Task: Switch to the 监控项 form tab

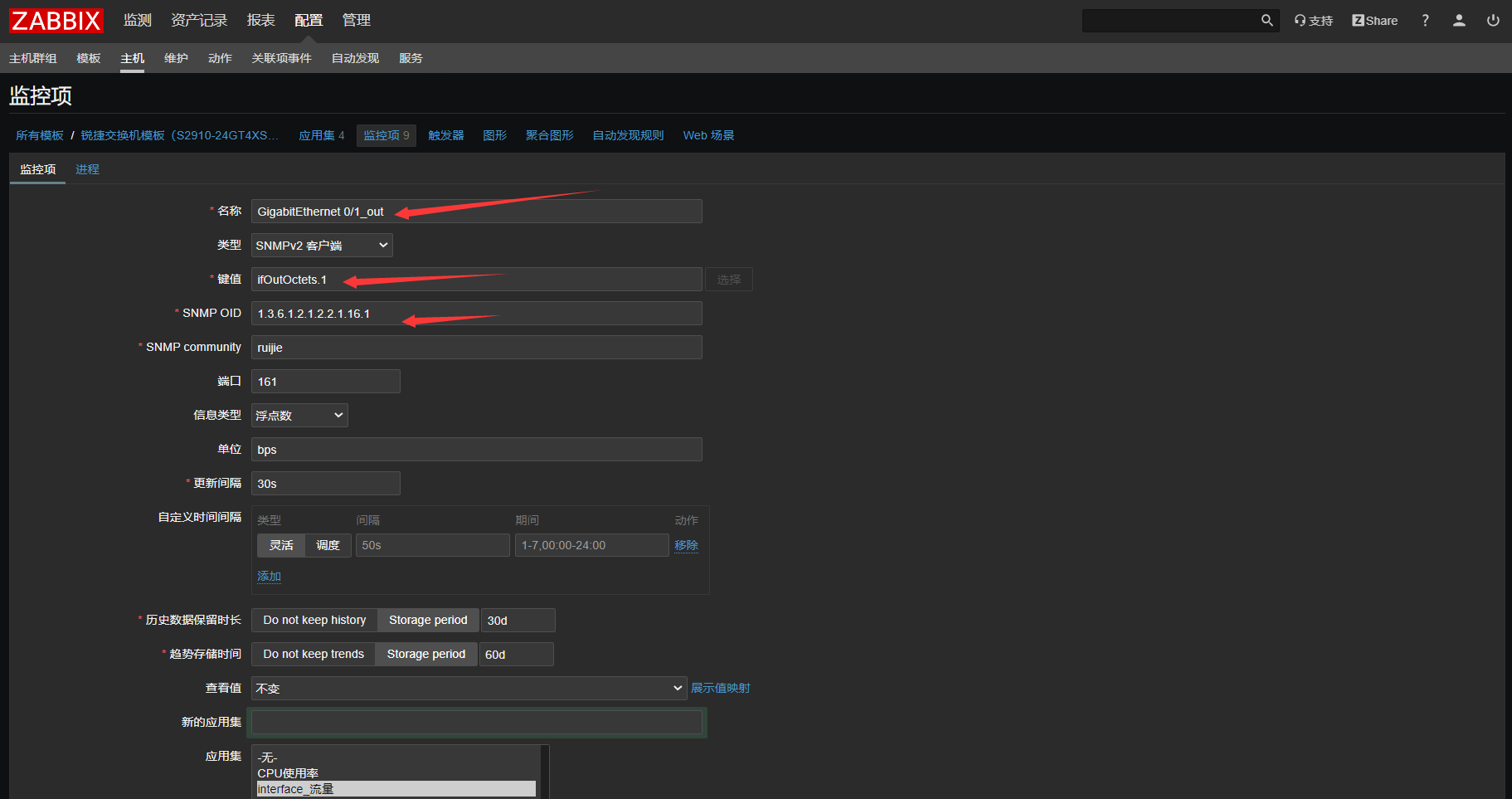Action: coord(38,169)
